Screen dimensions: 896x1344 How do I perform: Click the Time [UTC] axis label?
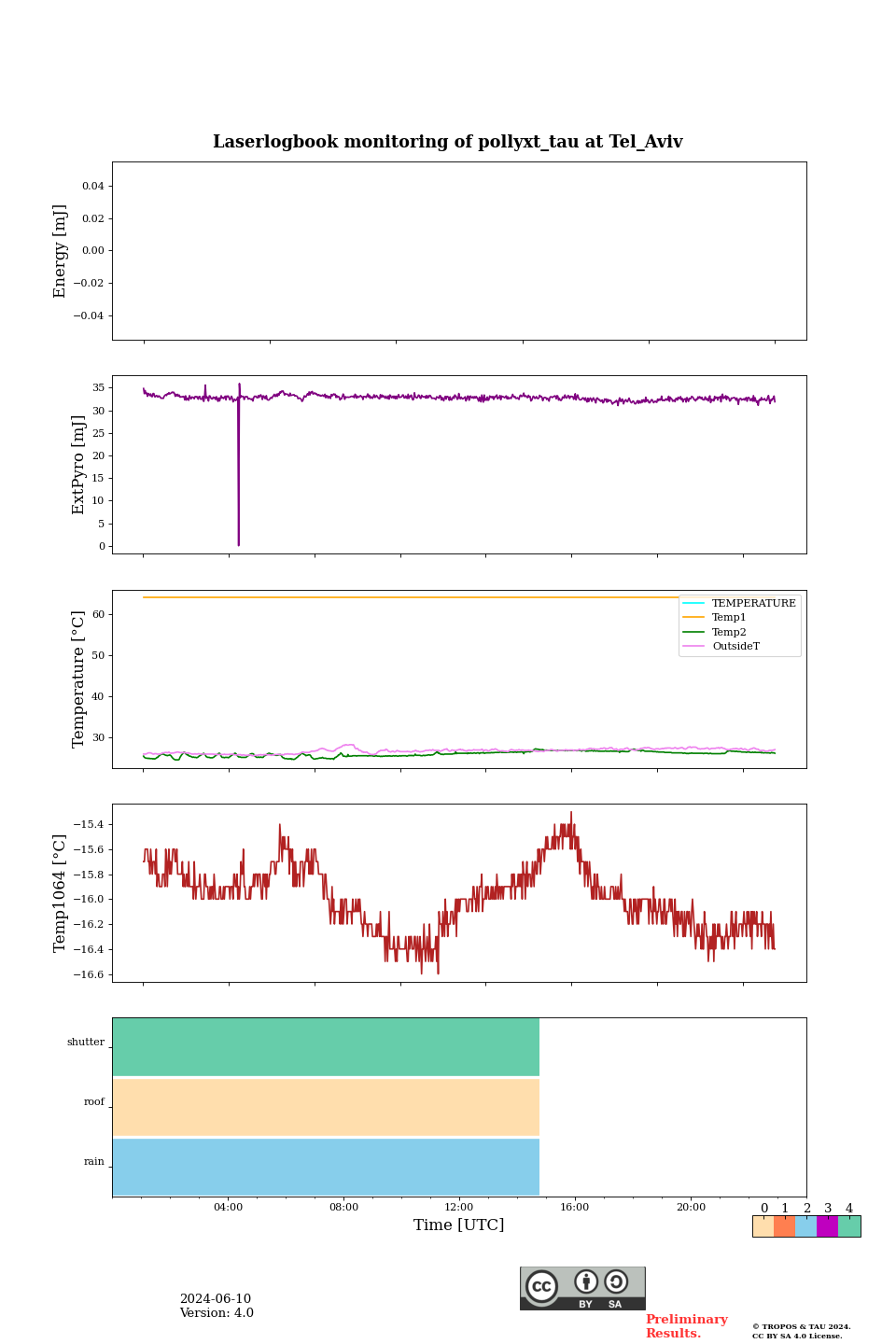click(459, 1225)
